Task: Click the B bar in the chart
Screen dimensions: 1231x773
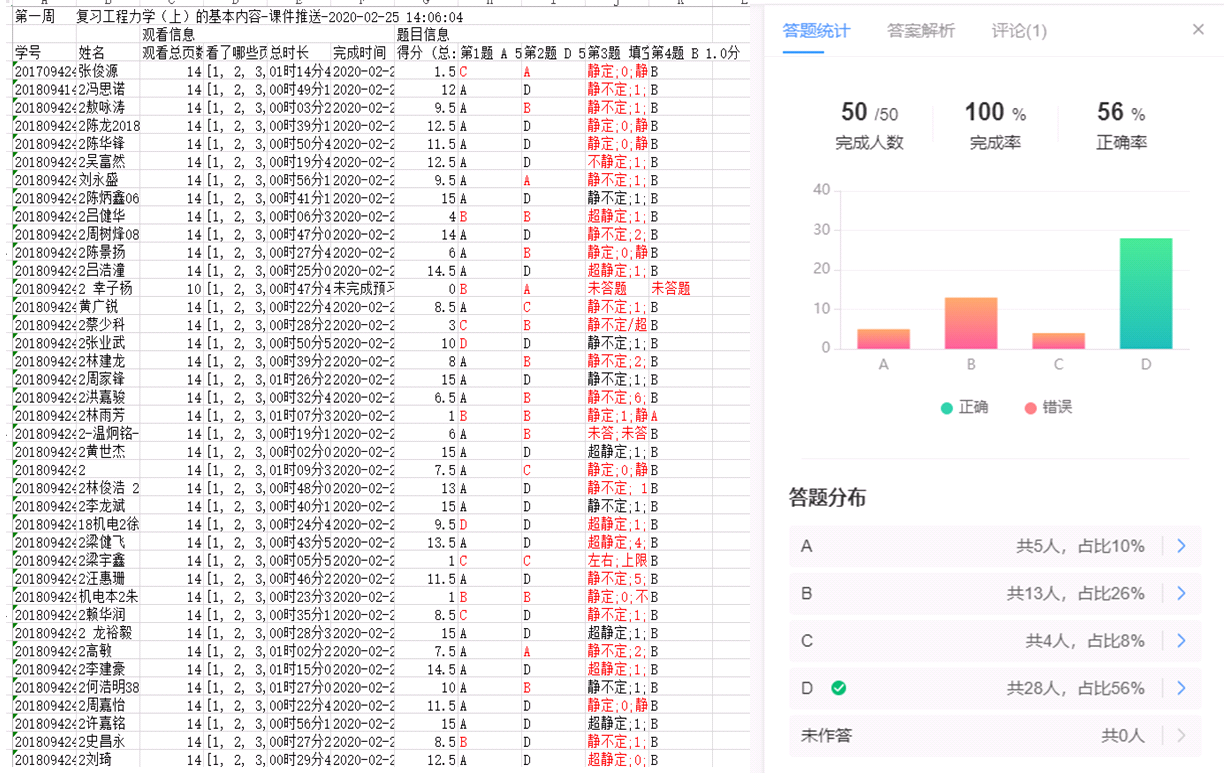Action: click(x=970, y=323)
